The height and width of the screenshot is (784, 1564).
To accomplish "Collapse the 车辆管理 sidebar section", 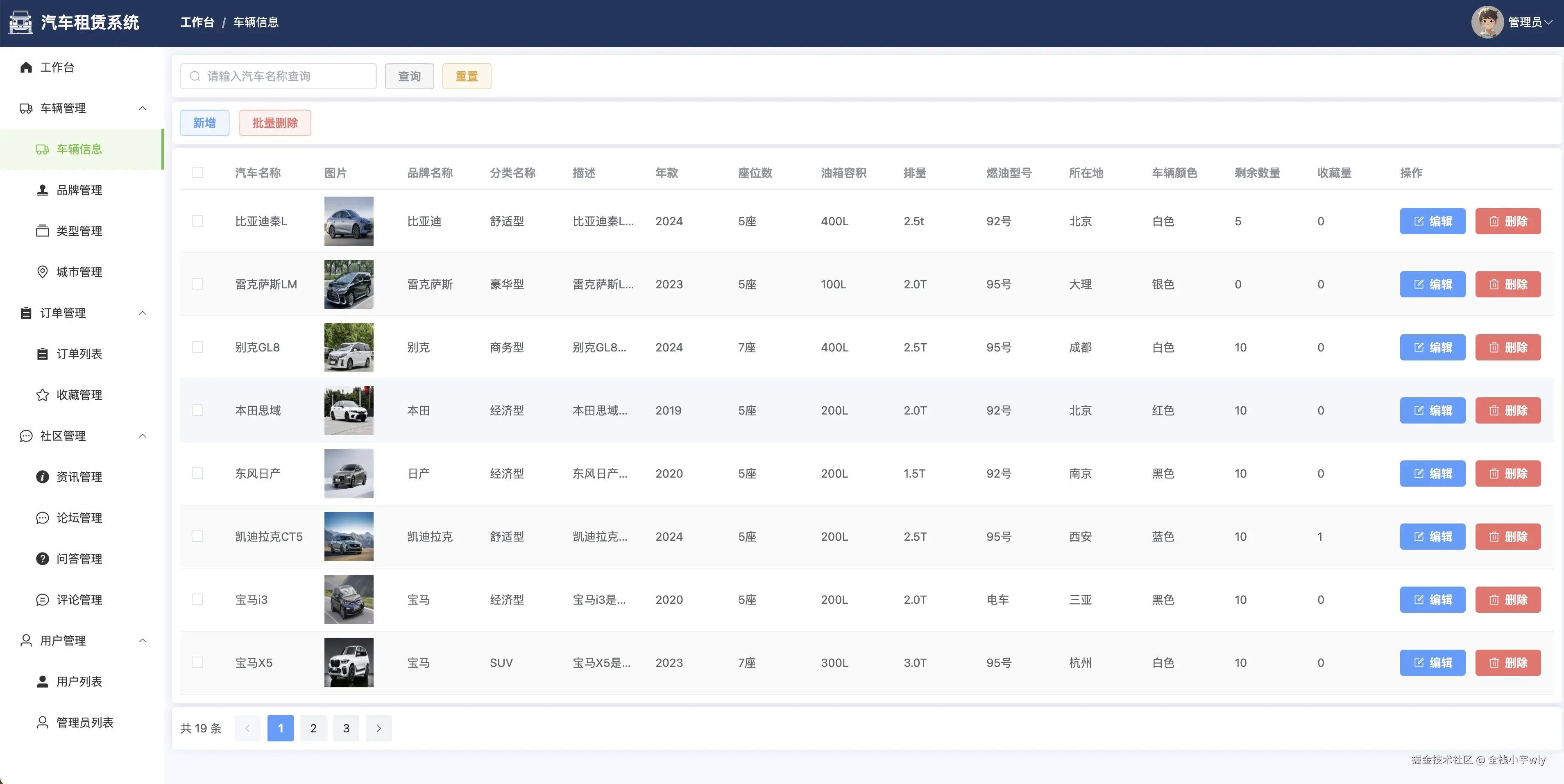I will click(143, 108).
